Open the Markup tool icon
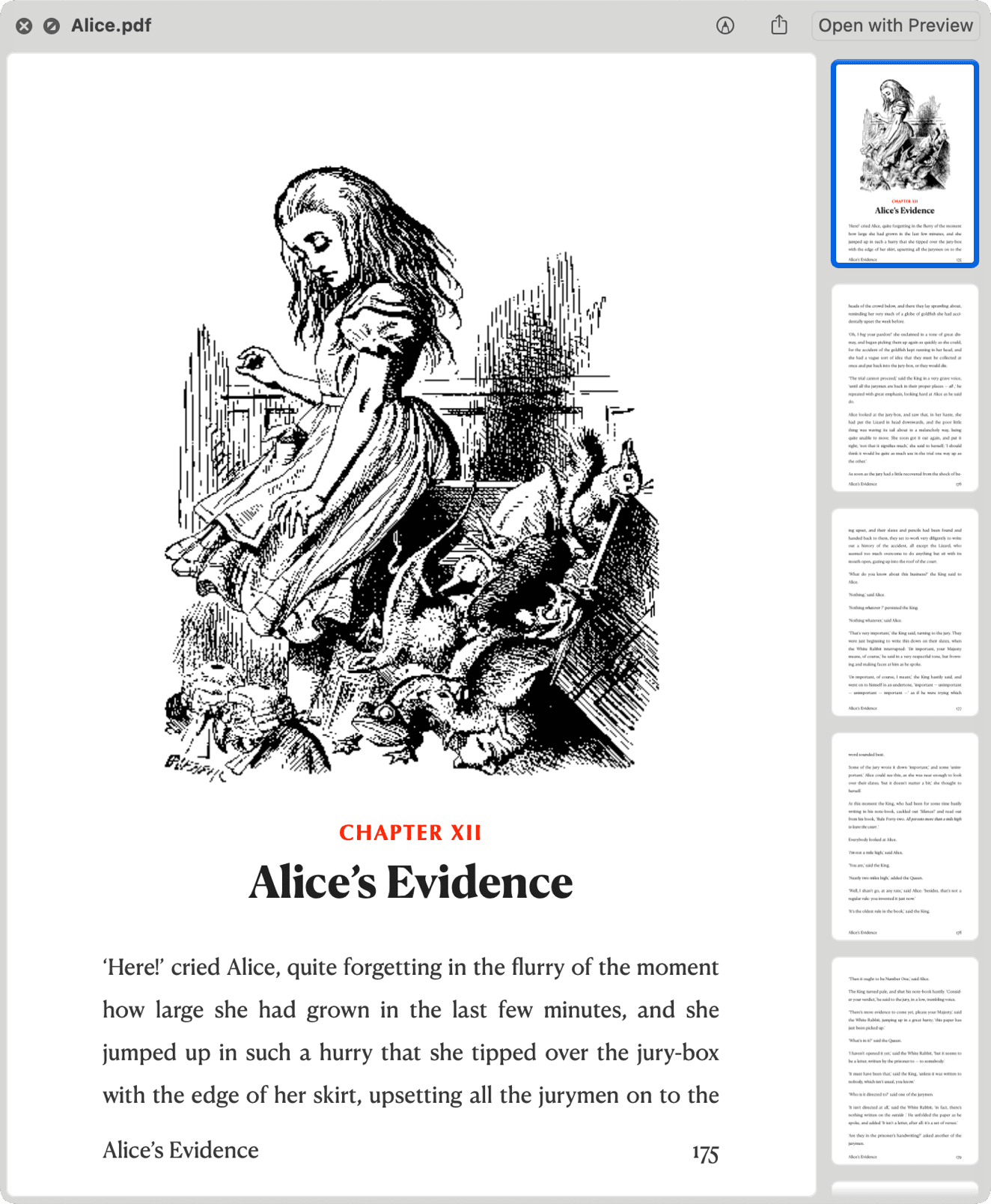 coord(725,25)
